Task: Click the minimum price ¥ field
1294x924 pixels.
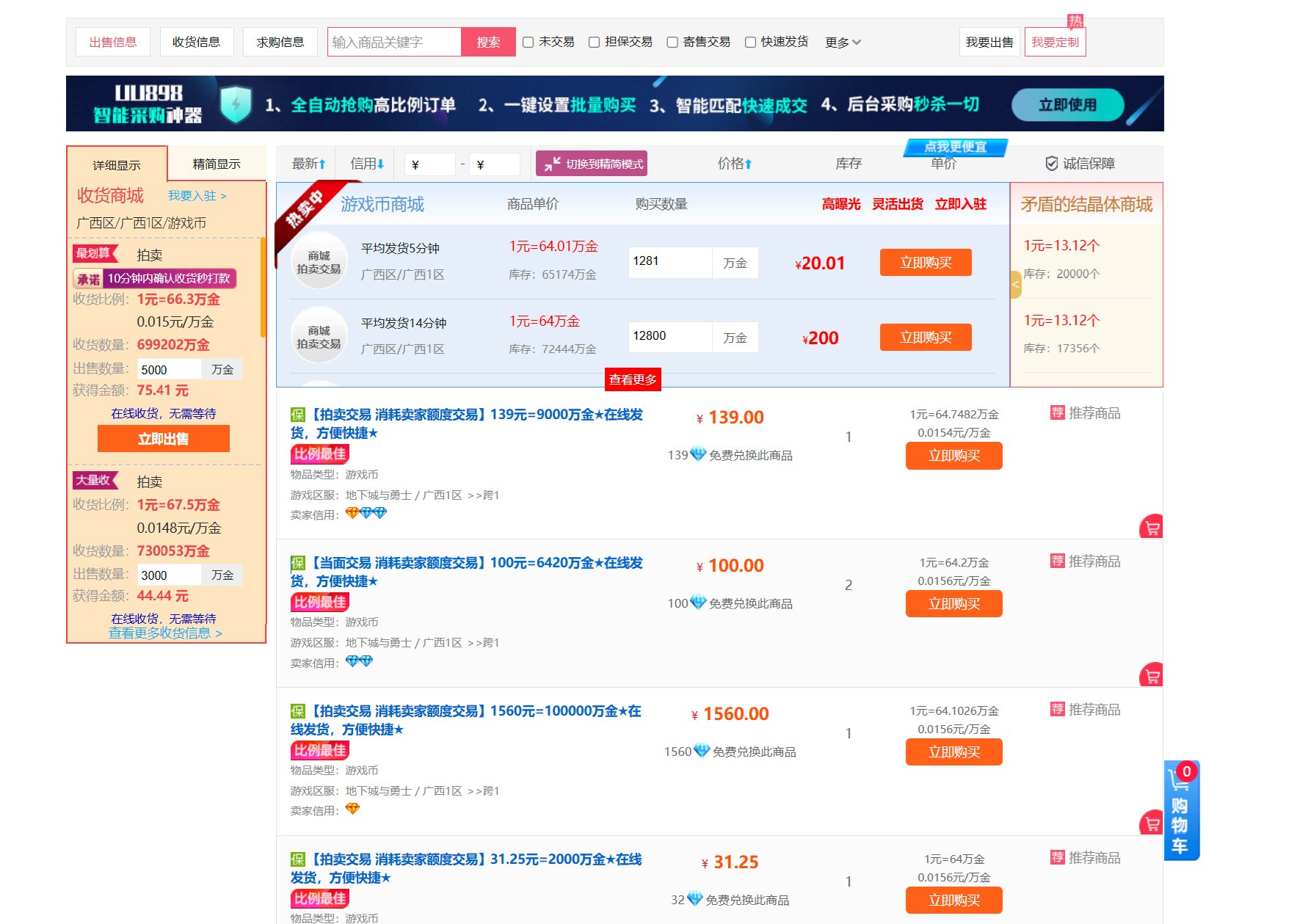Action: click(430, 164)
